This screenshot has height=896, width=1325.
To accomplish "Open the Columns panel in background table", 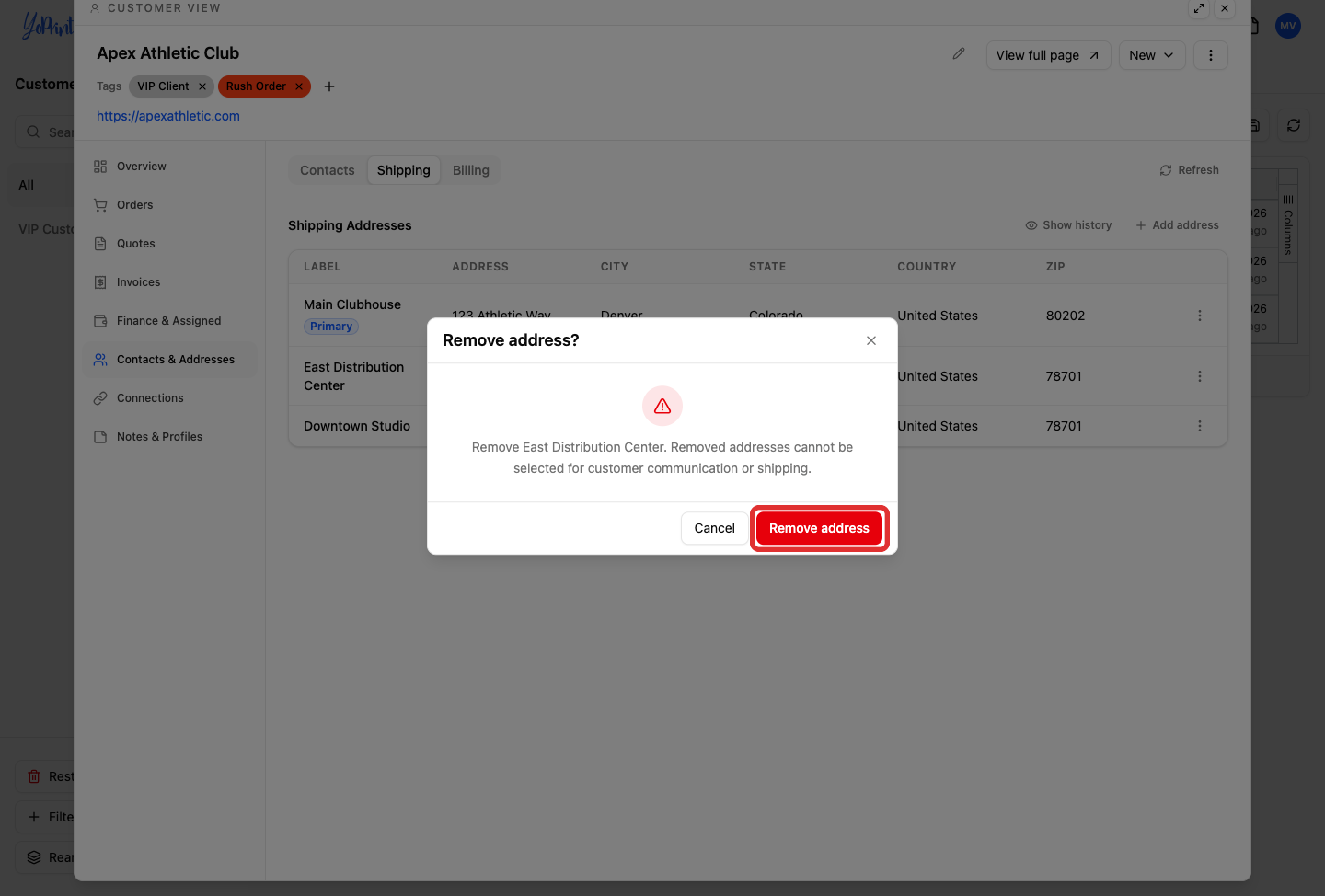I will pos(1288,224).
